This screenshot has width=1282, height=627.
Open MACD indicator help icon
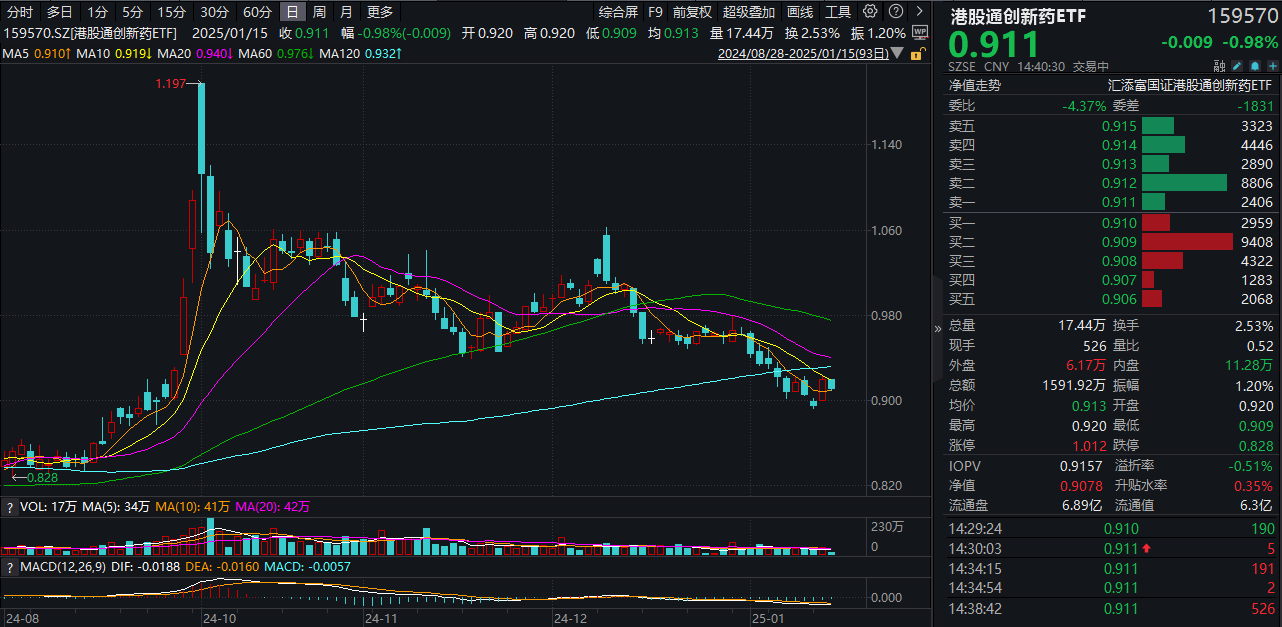pos(10,567)
